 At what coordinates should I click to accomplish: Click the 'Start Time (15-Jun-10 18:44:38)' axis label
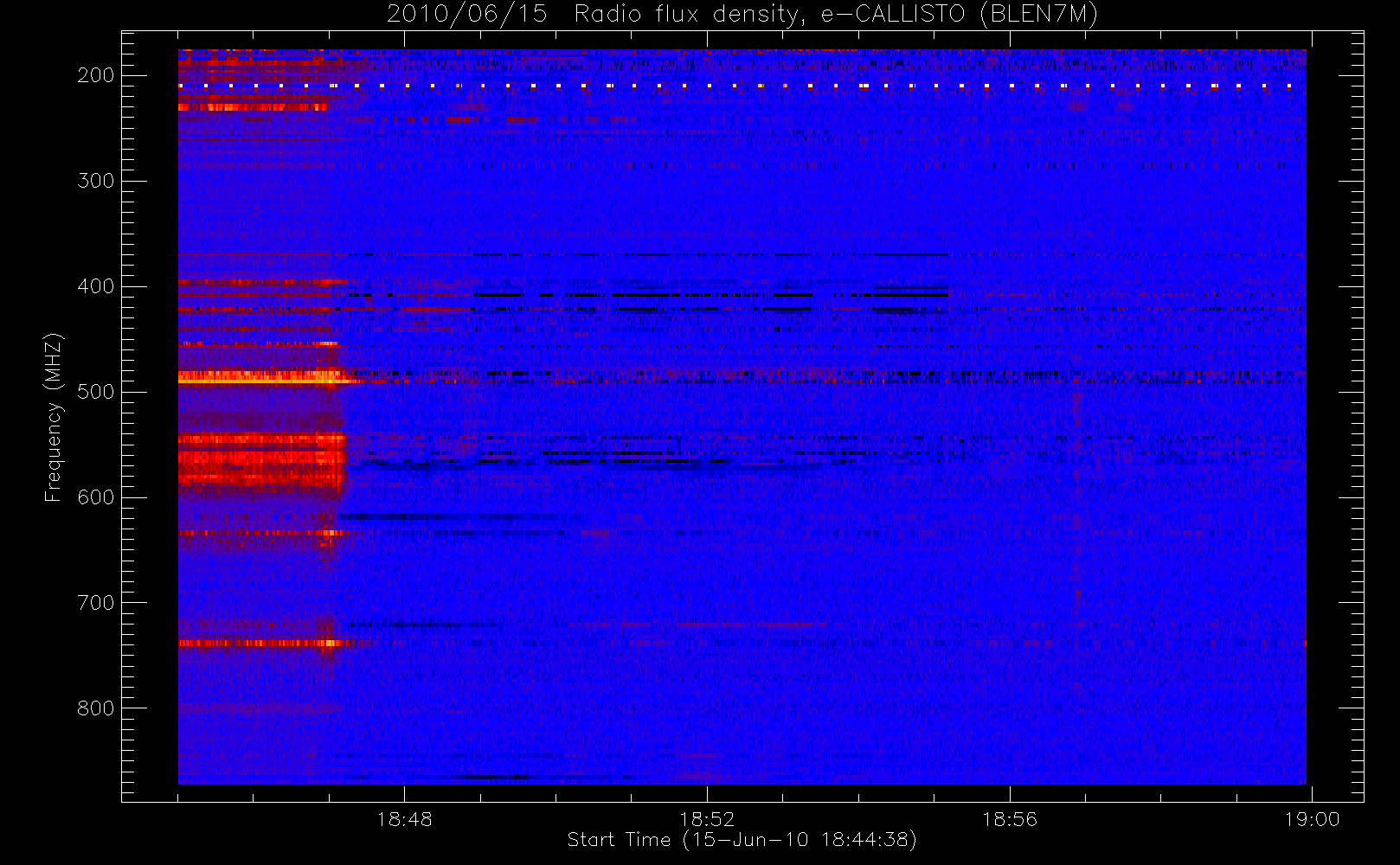(x=742, y=840)
